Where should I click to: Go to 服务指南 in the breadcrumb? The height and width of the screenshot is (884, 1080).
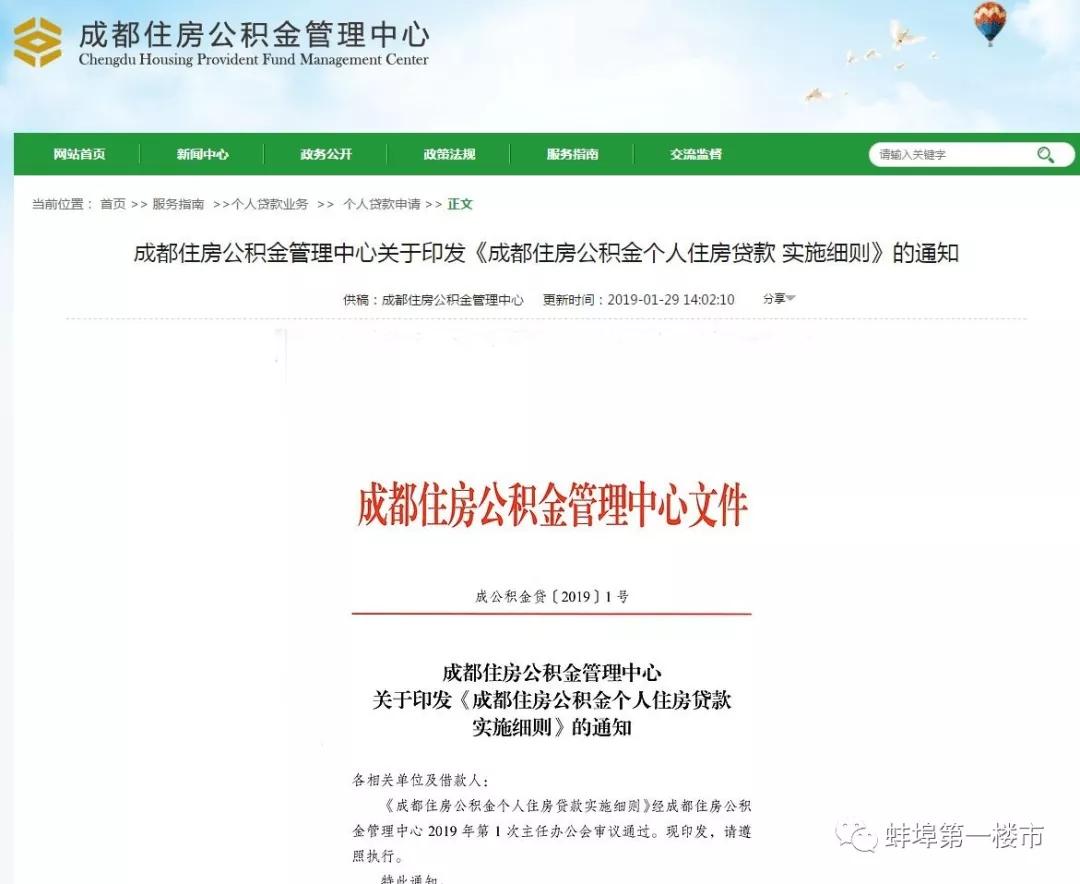tap(178, 204)
